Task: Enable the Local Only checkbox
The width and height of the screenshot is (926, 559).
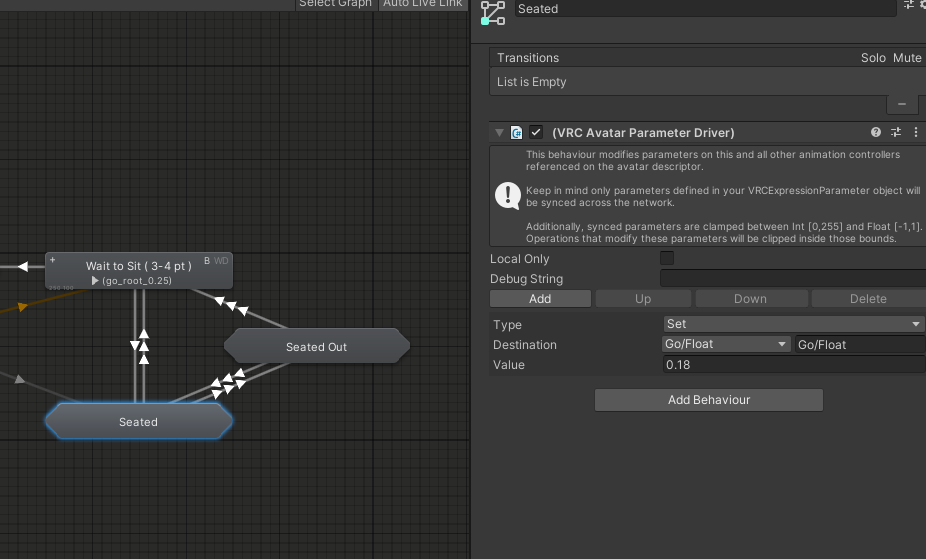Action: point(667,258)
